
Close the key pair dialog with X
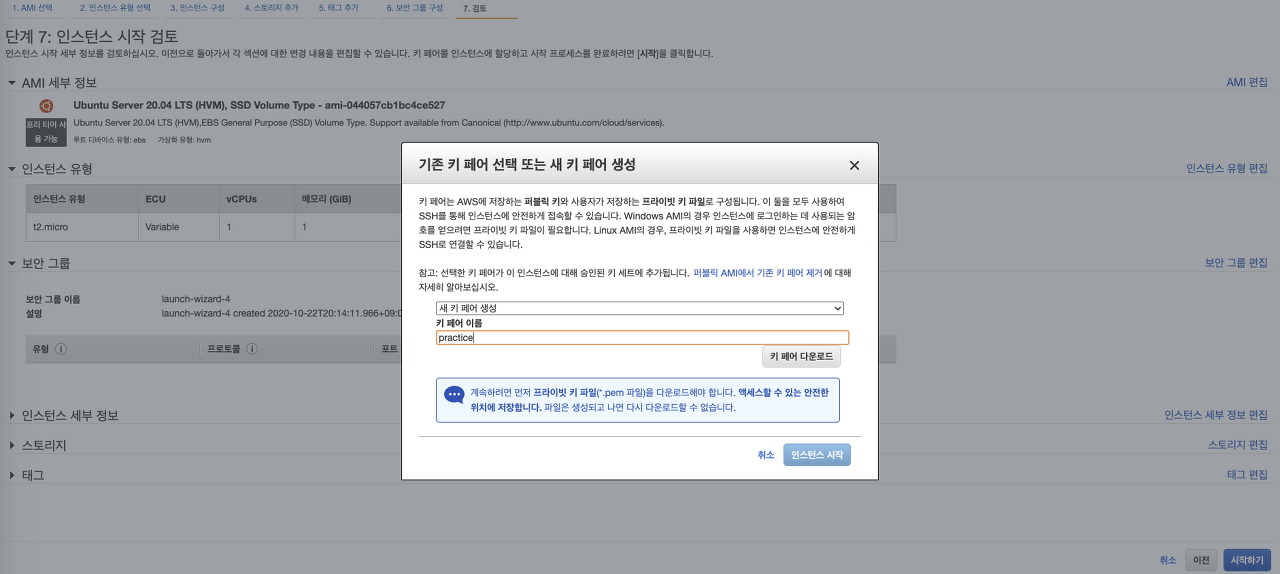point(854,165)
